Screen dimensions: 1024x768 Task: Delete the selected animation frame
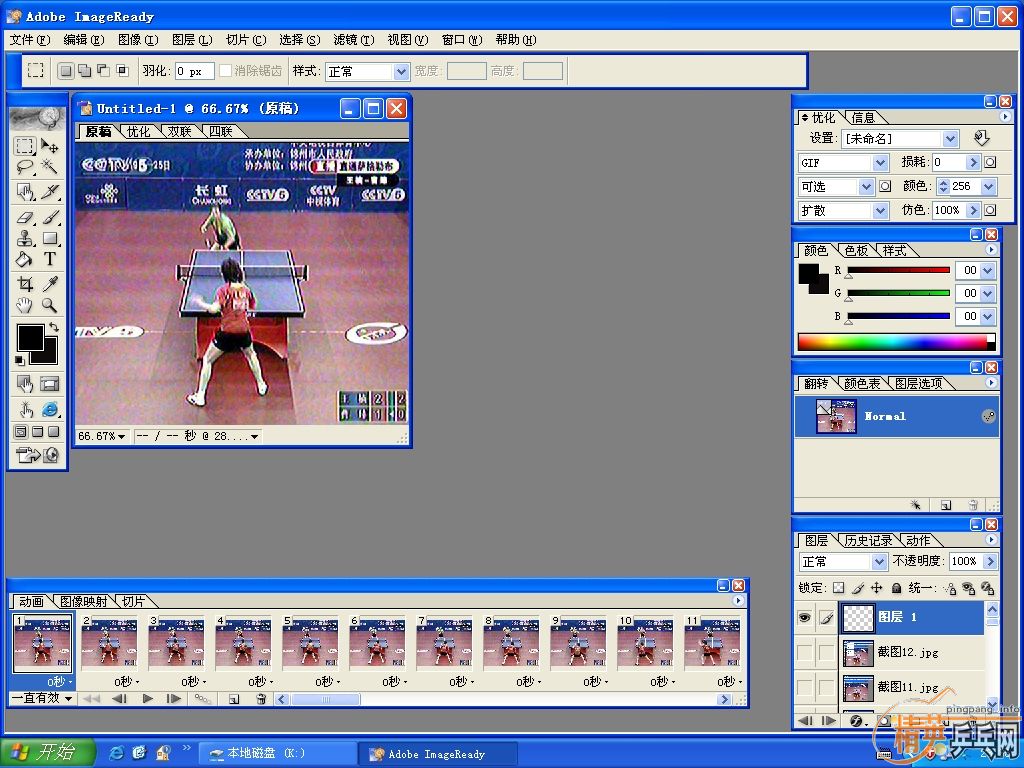tap(261, 699)
